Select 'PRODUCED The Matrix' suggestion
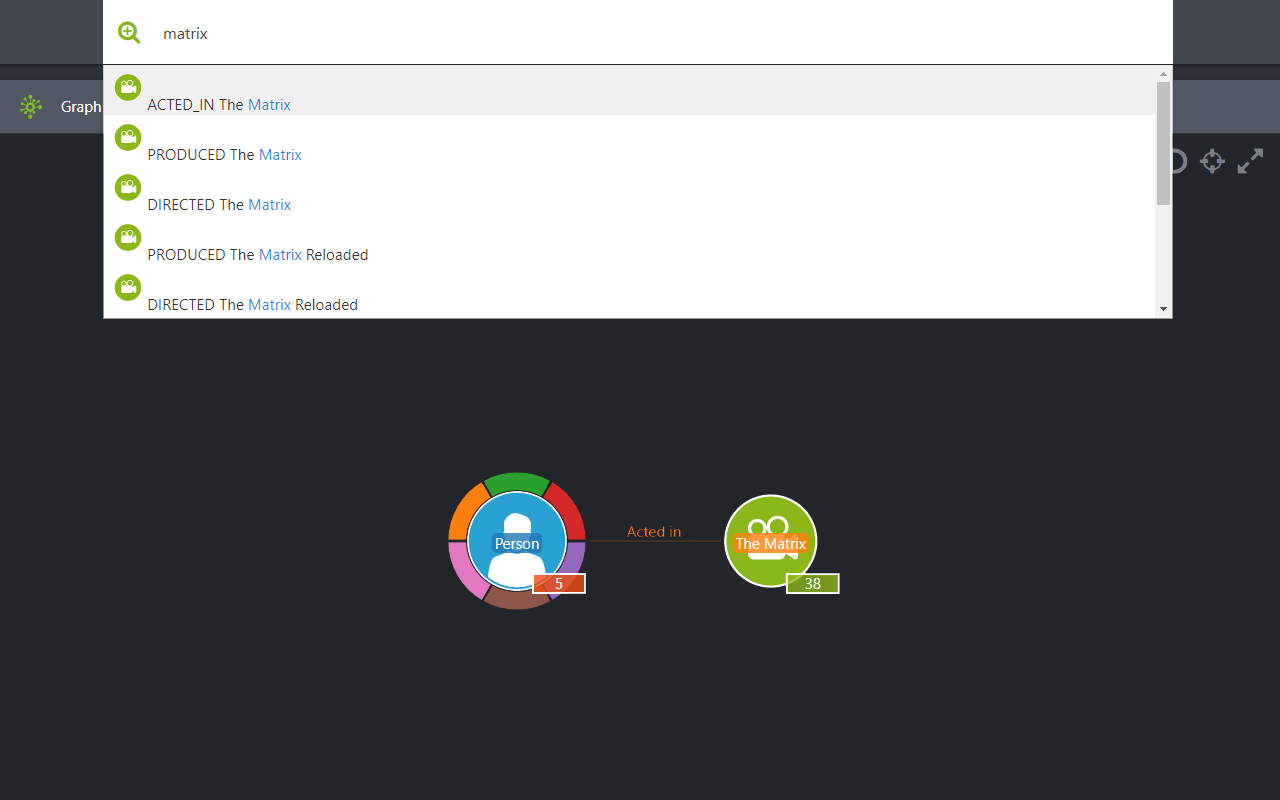This screenshot has height=800, width=1280. (x=630, y=141)
